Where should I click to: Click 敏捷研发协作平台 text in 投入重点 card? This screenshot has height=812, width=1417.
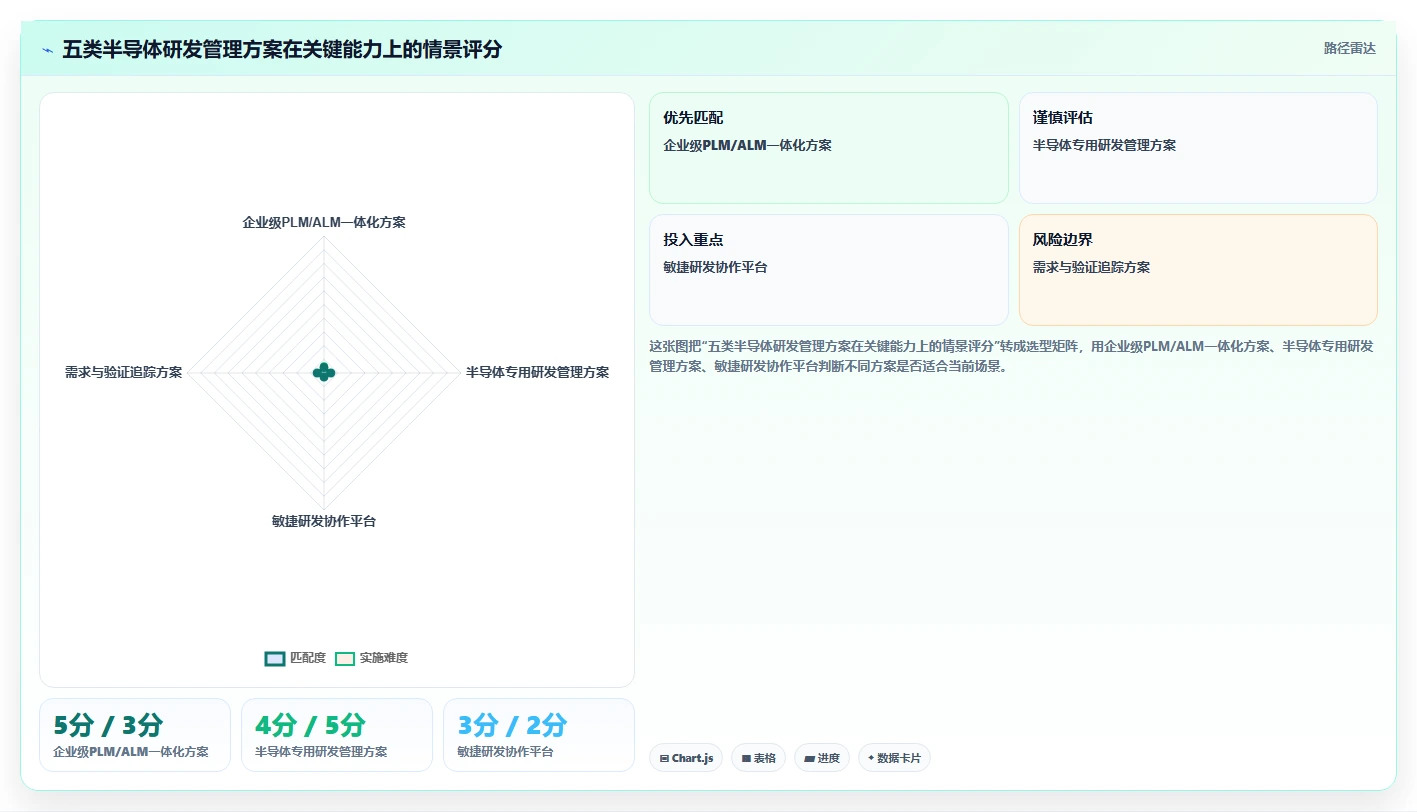[715, 267]
